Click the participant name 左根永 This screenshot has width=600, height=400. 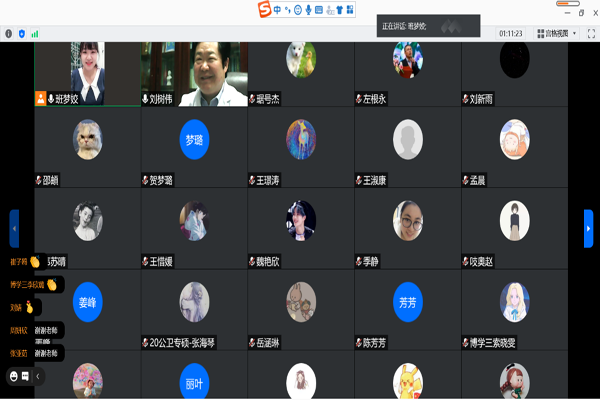(x=374, y=99)
